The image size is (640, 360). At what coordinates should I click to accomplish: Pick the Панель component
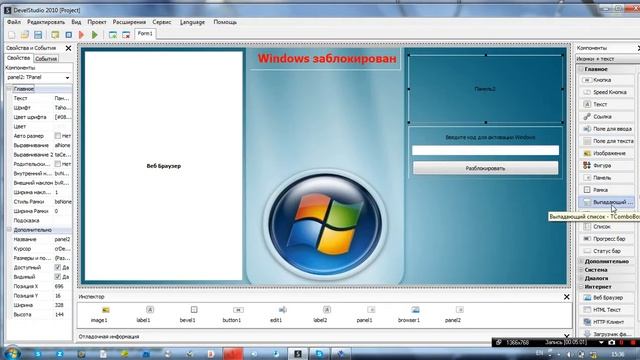coord(607,178)
